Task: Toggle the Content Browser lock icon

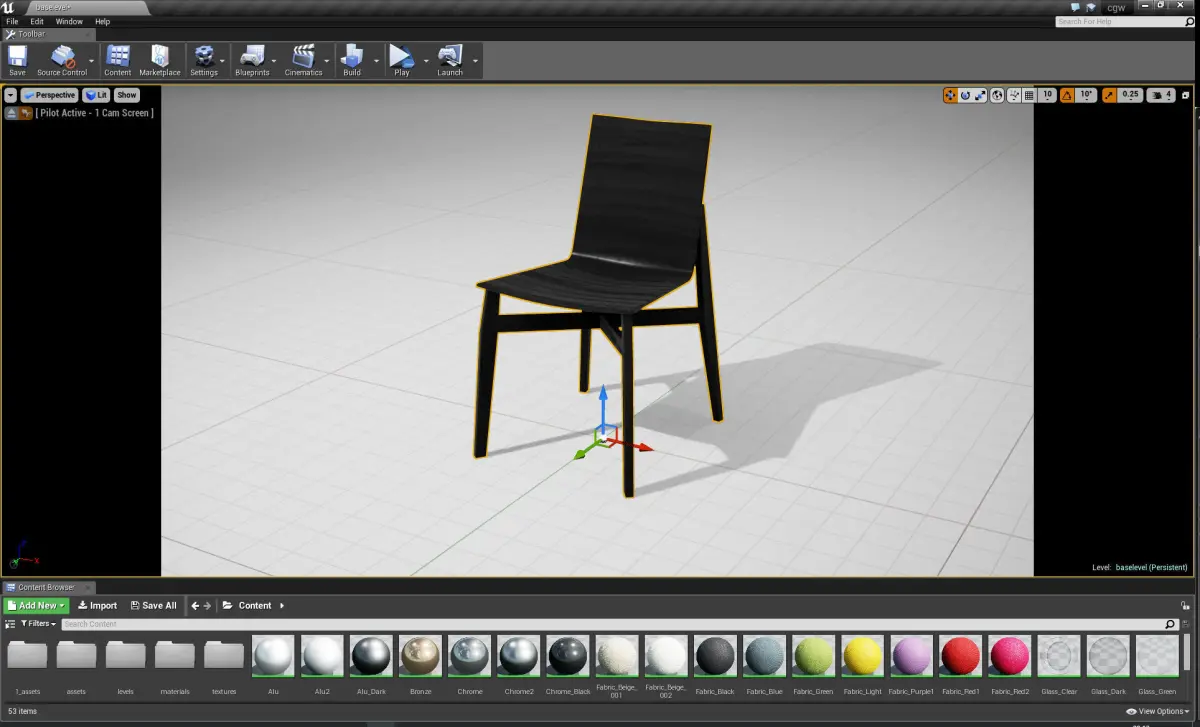Action: tap(1186, 604)
